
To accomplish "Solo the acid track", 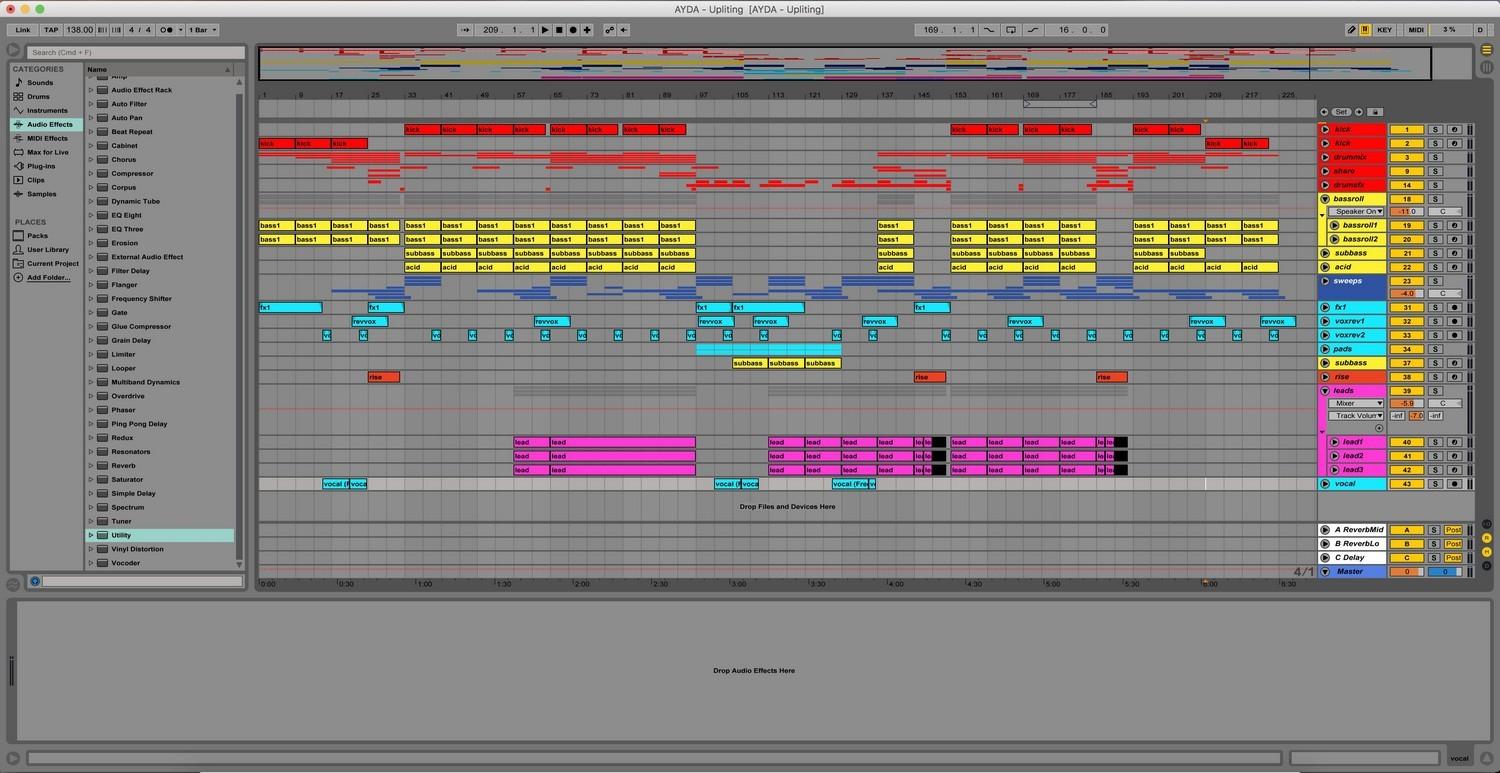I will (1434, 267).
